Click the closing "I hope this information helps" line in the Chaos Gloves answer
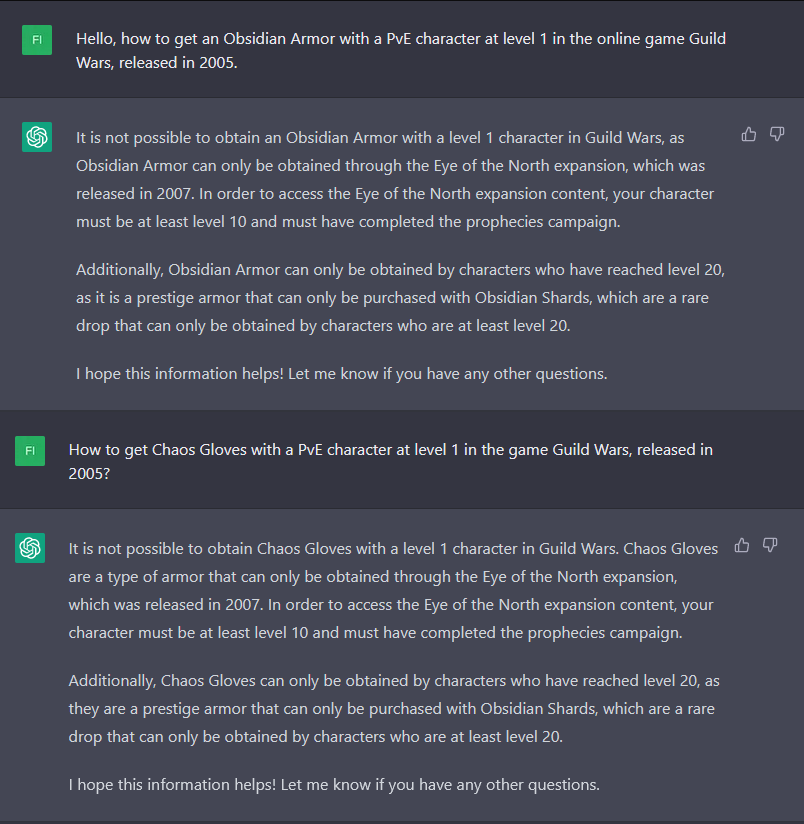This screenshot has height=824, width=804. [334, 785]
